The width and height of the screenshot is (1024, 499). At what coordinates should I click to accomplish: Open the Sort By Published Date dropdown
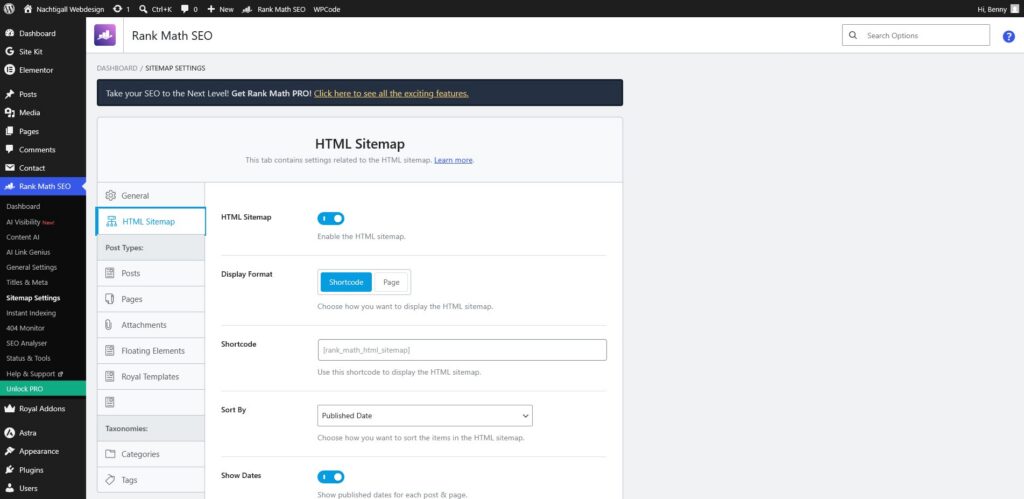coord(424,415)
